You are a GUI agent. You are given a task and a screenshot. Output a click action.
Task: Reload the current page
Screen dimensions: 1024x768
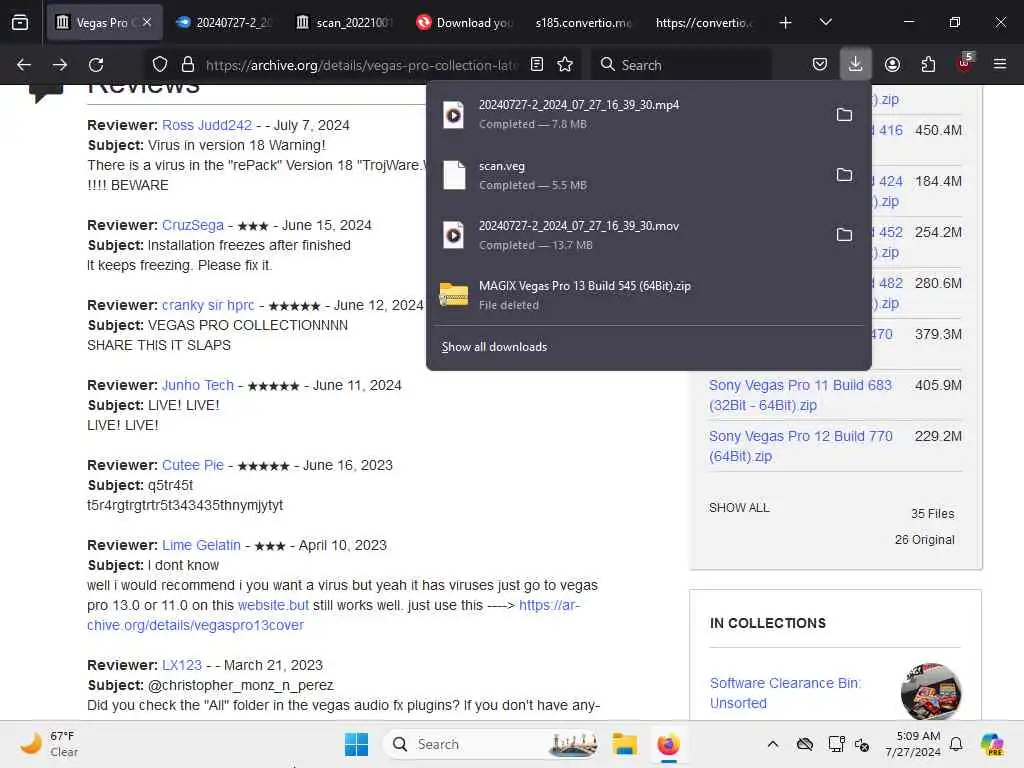[96, 65]
